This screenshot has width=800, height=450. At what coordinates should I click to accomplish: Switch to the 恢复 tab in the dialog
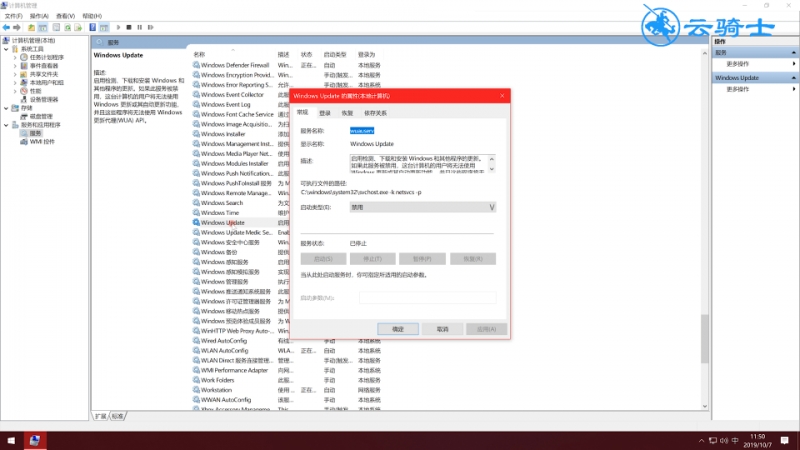[x=347, y=113]
